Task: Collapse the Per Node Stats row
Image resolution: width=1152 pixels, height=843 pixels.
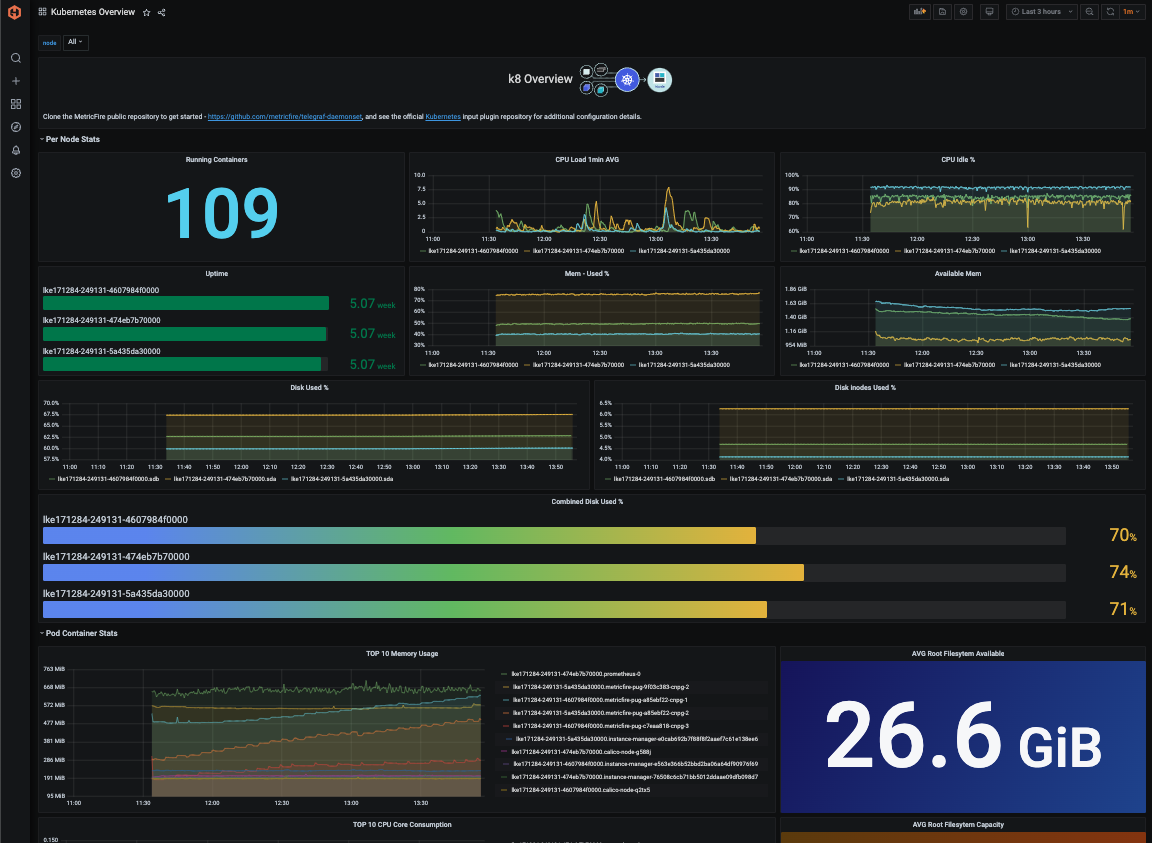Action: 70,140
